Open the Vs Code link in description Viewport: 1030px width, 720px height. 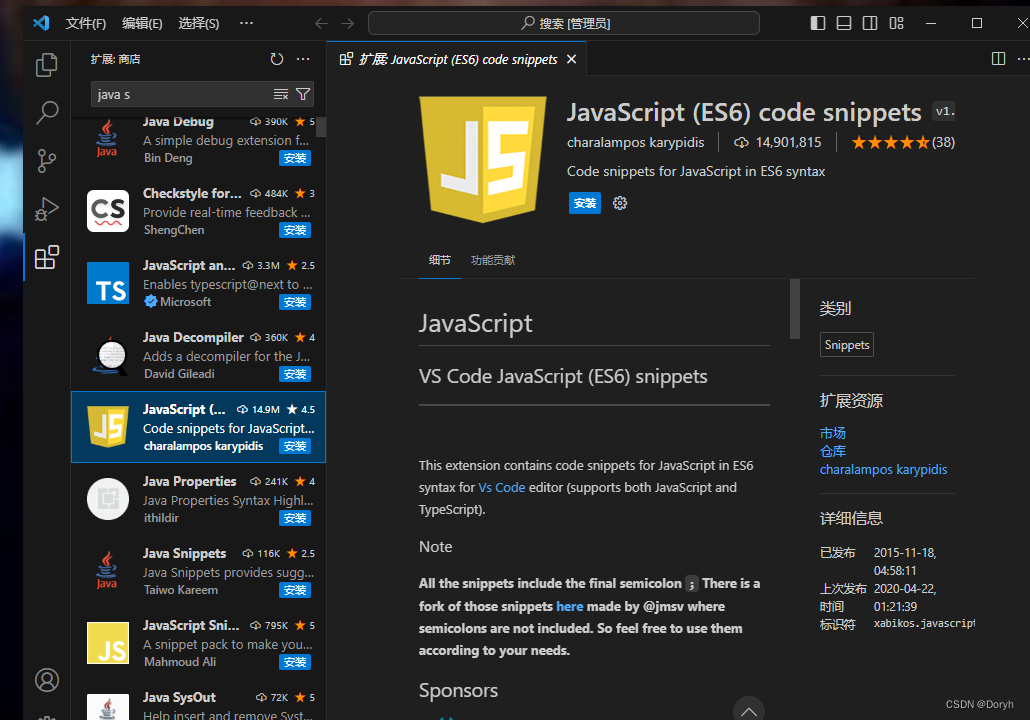[502, 487]
